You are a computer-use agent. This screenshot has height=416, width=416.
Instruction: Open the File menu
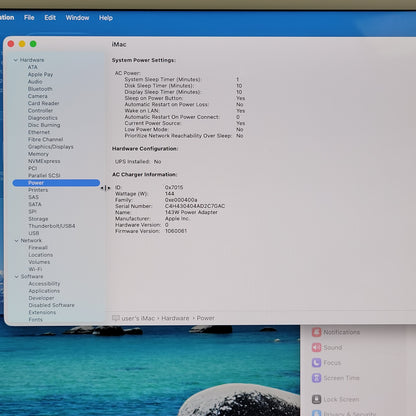click(29, 18)
